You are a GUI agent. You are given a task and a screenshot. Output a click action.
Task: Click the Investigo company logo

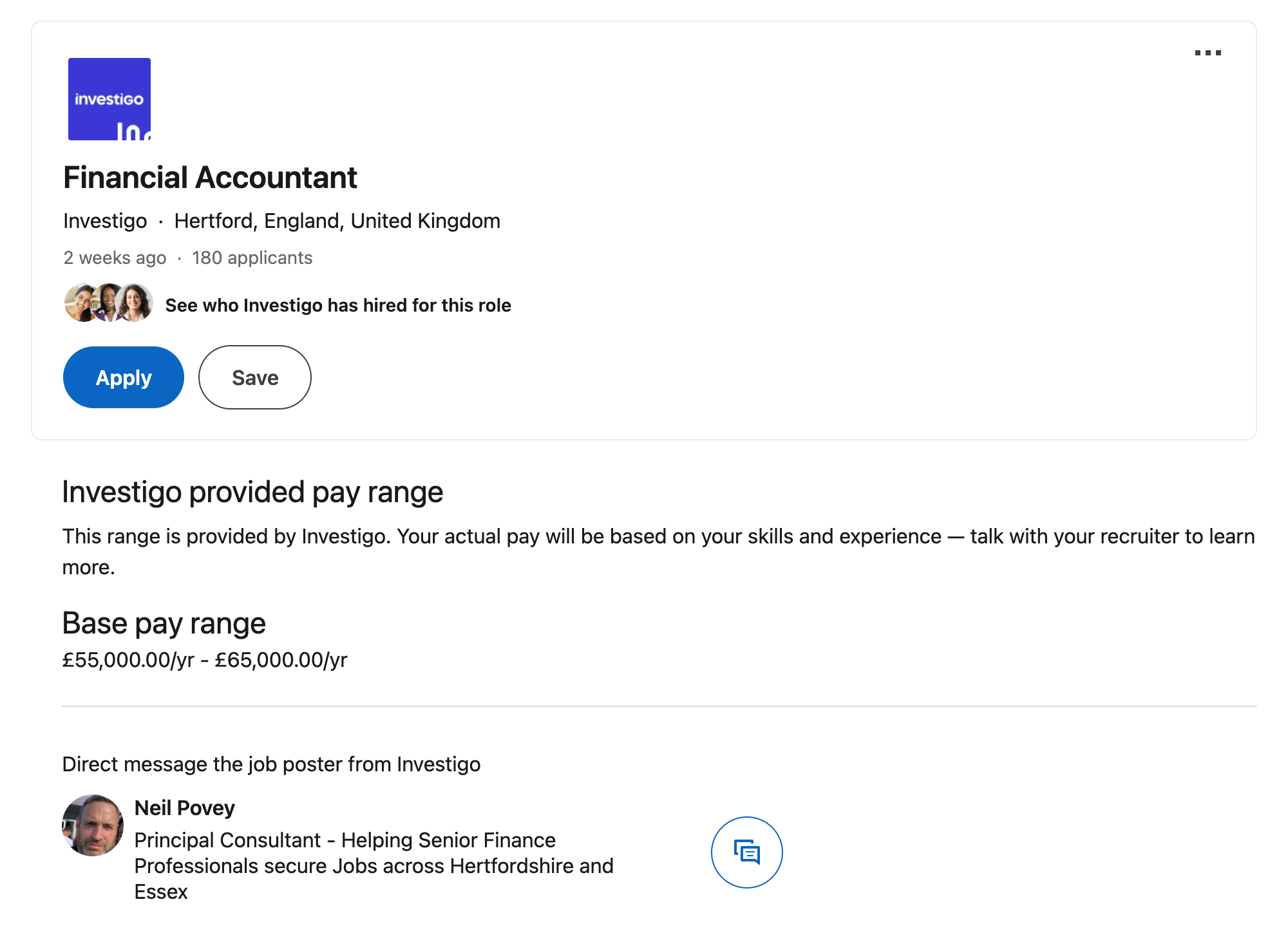click(x=109, y=99)
